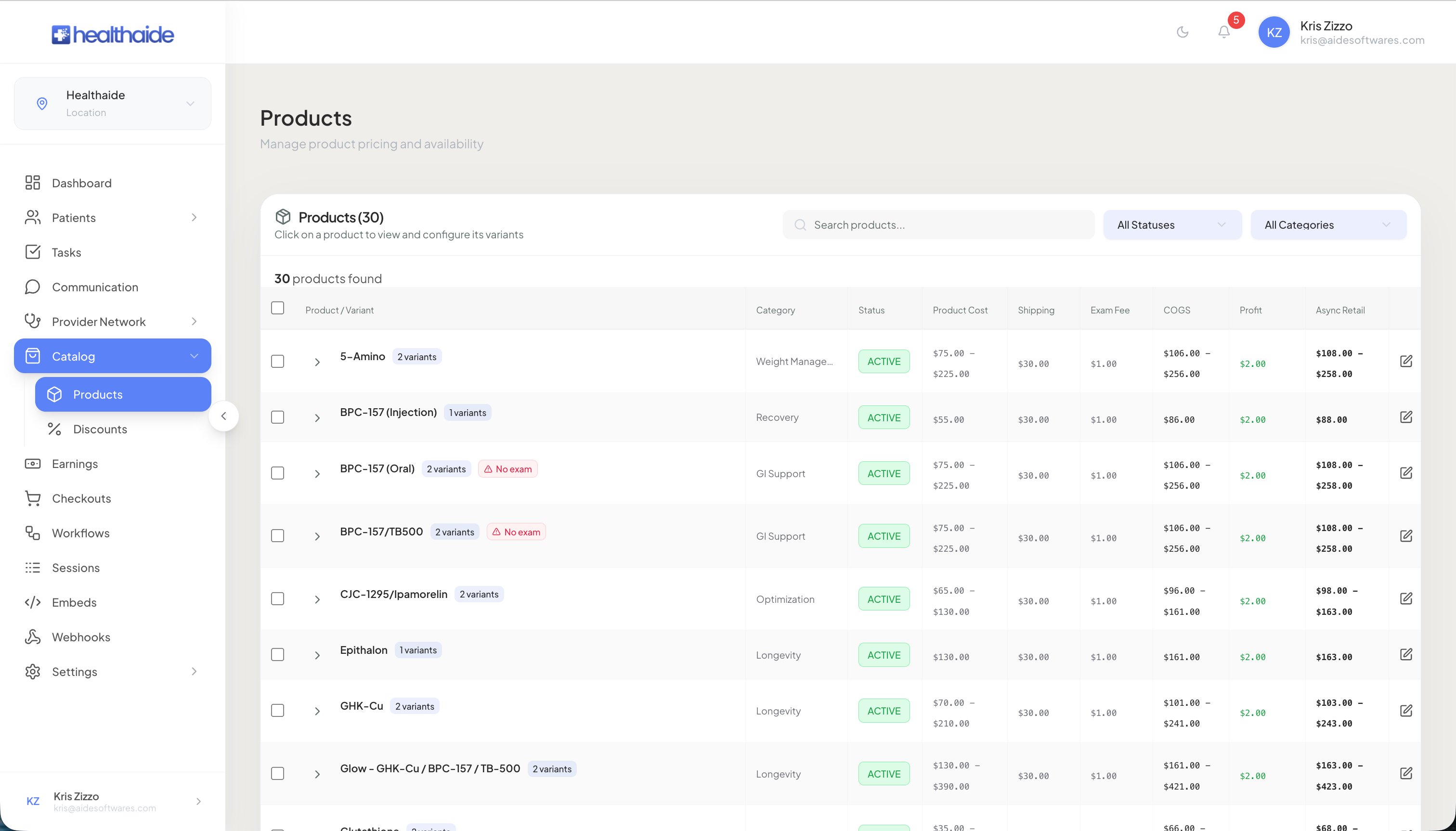Click the Tasks checkmark icon
This screenshot has height=831, width=1456.
click(33, 252)
